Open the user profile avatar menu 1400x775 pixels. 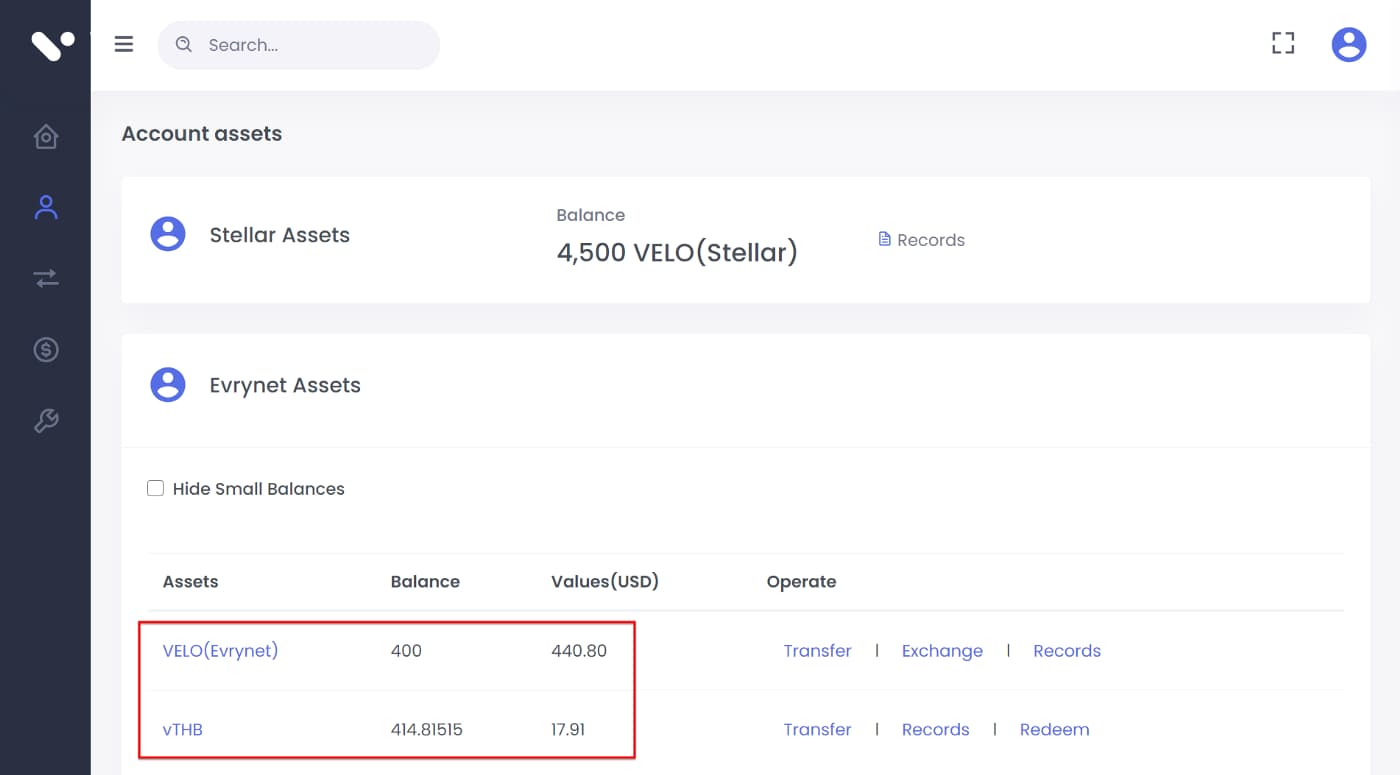coord(1349,44)
